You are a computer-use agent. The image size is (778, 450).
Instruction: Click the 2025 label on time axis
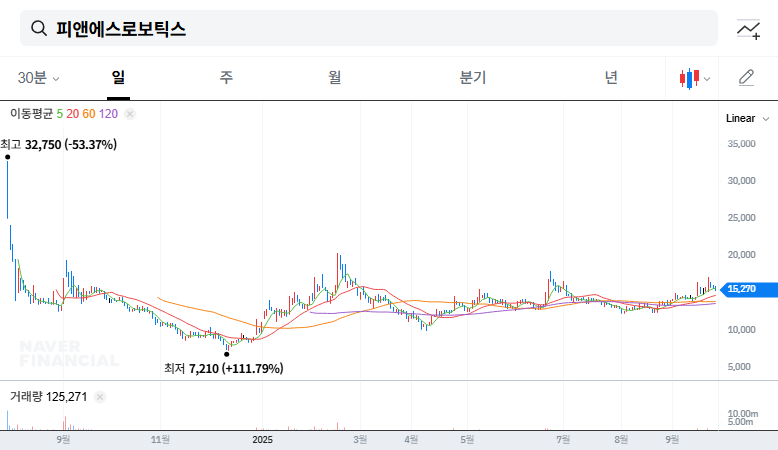pyautogui.click(x=262, y=439)
